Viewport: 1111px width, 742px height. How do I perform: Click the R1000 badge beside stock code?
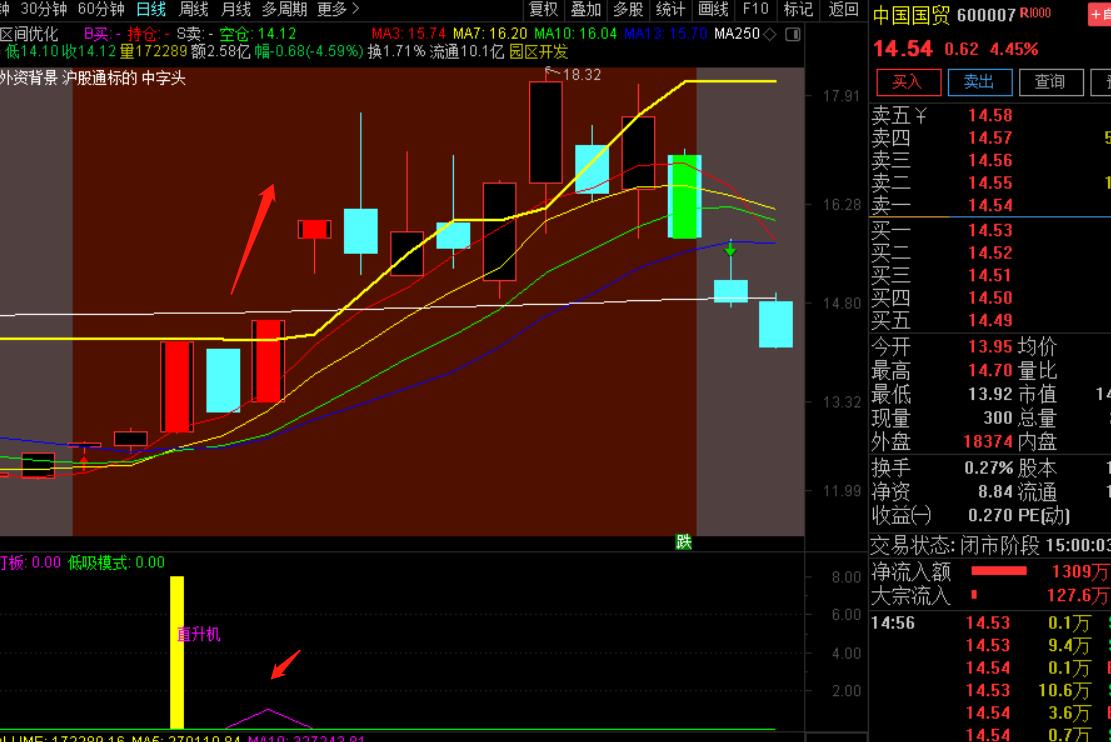click(x=1039, y=13)
